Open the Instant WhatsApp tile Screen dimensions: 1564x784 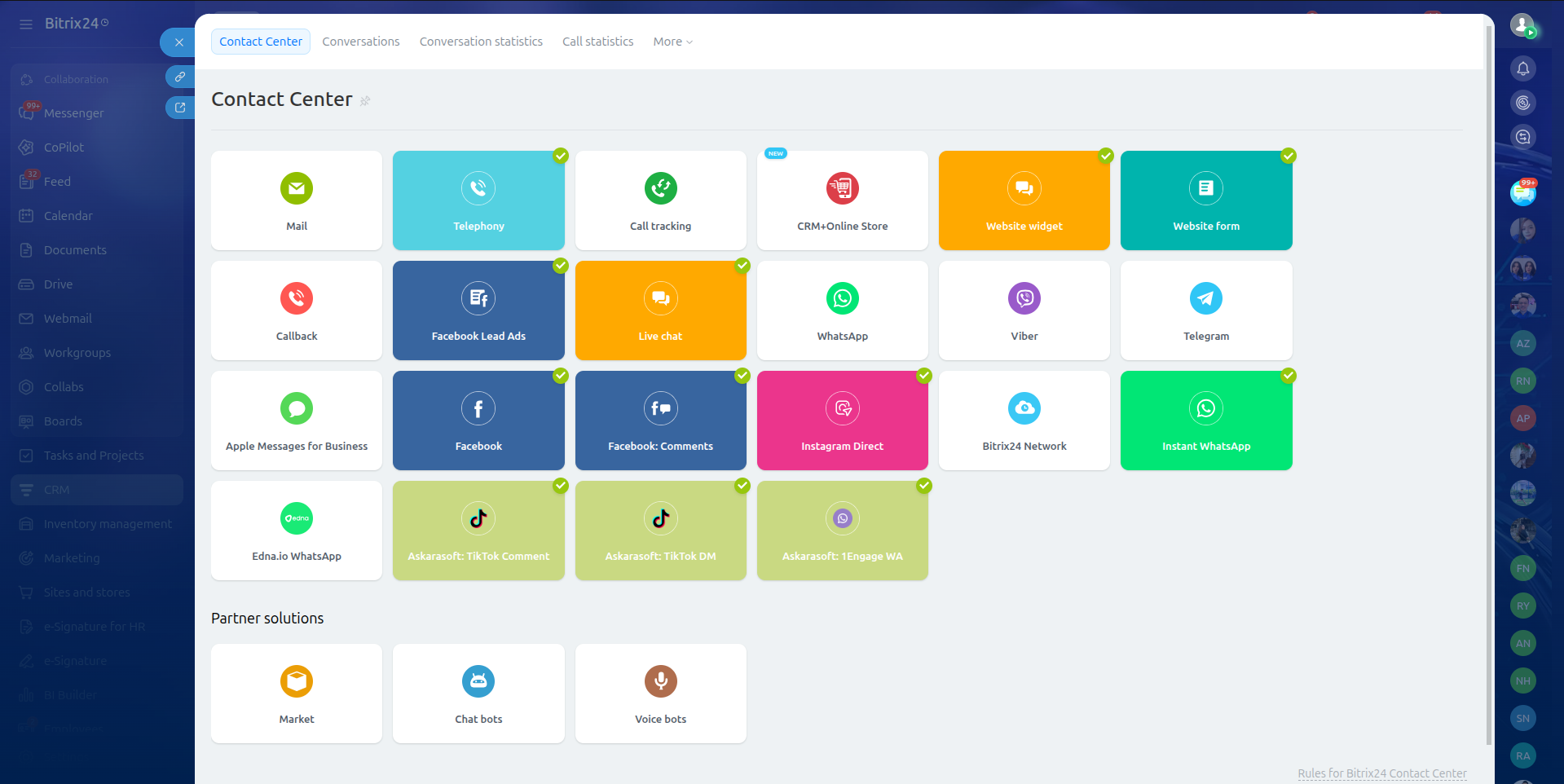(x=1206, y=421)
